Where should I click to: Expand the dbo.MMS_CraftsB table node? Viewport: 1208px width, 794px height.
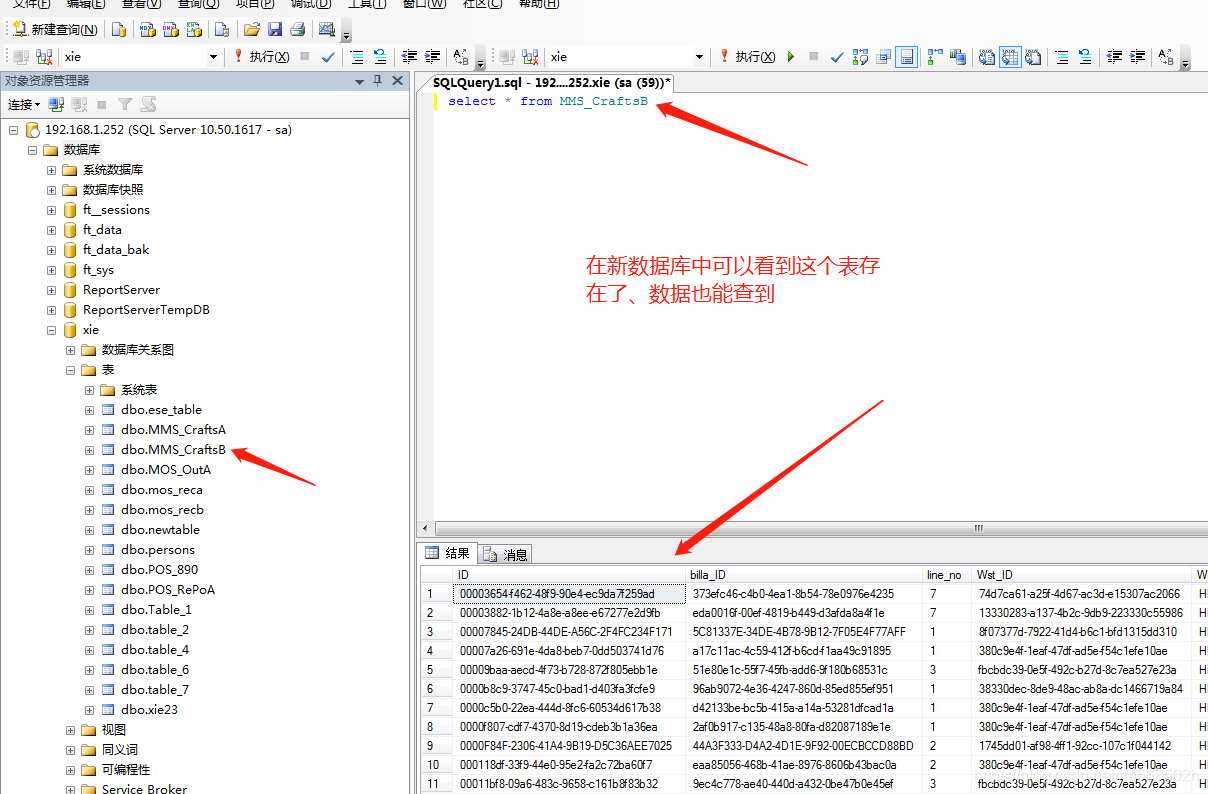pyautogui.click(x=88, y=449)
